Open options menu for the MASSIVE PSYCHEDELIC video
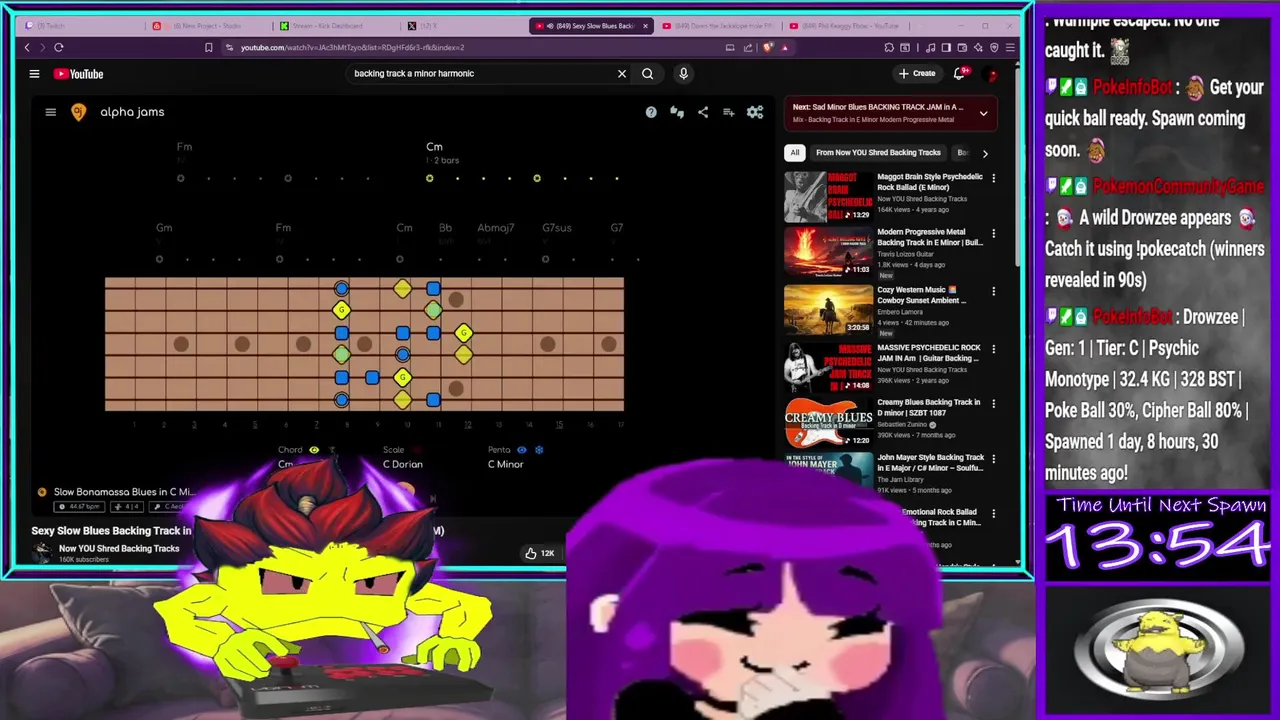Screen dimensions: 1280x720 coord(993,349)
